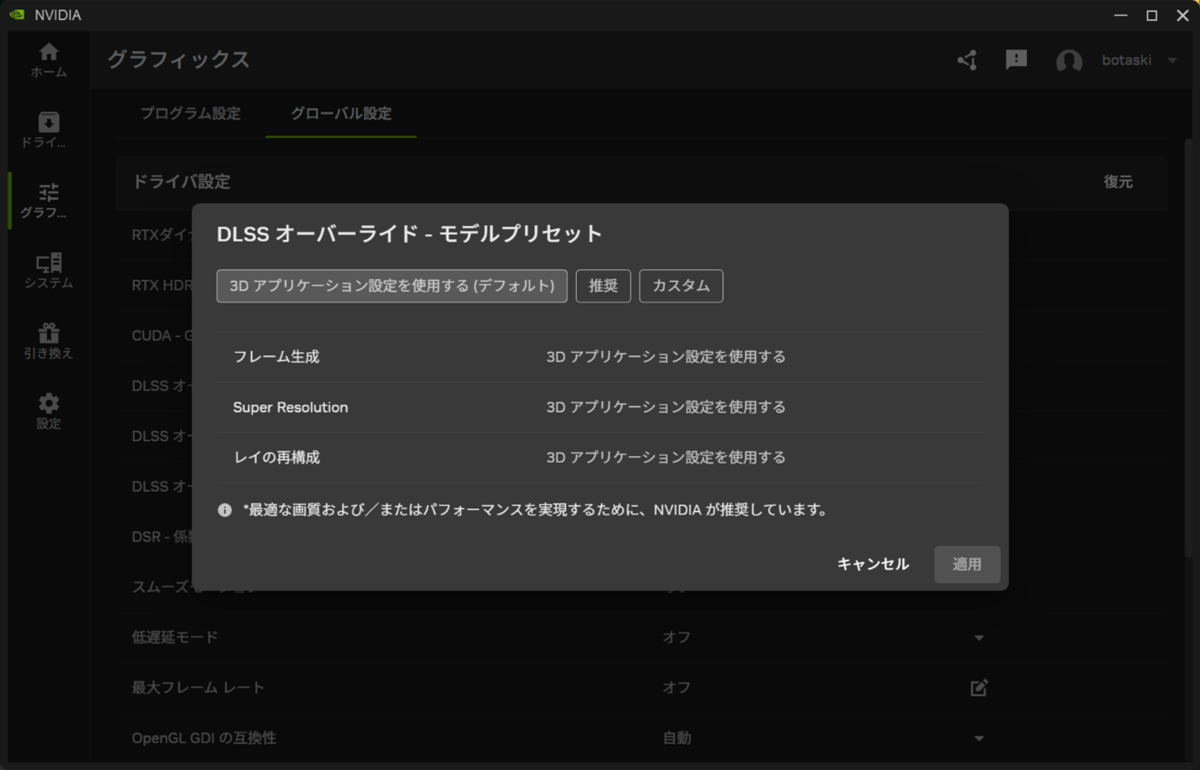Click the share icon in the top bar
This screenshot has height=770, width=1200.
point(965,60)
